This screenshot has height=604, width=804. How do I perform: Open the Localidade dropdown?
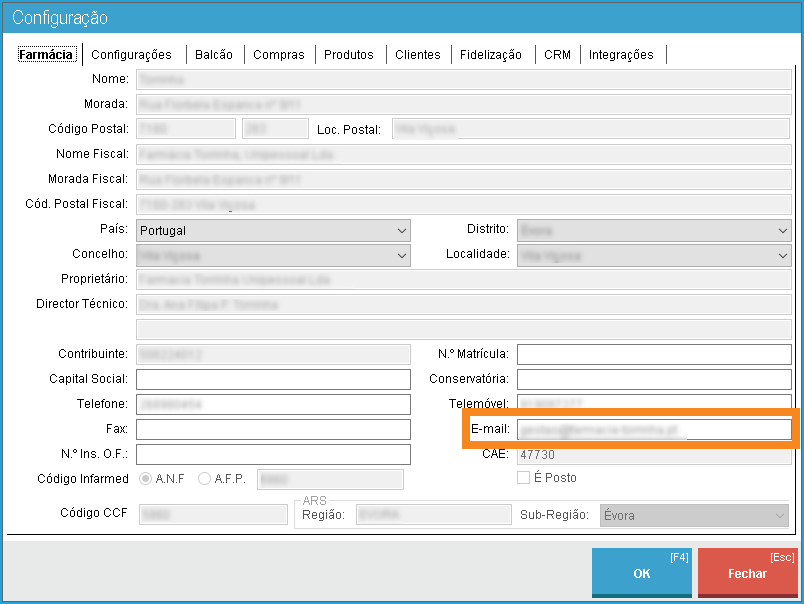click(x=654, y=255)
